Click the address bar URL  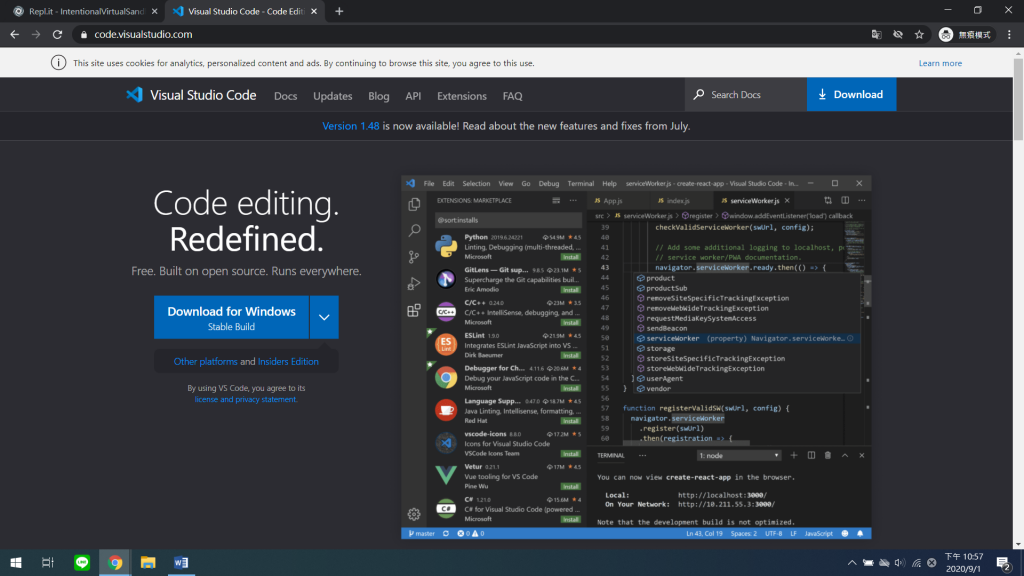tap(143, 35)
